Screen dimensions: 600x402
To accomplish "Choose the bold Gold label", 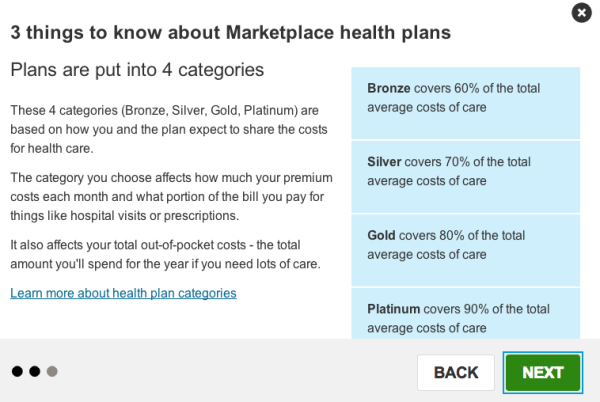I will pyautogui.click(x=381, y=235).
